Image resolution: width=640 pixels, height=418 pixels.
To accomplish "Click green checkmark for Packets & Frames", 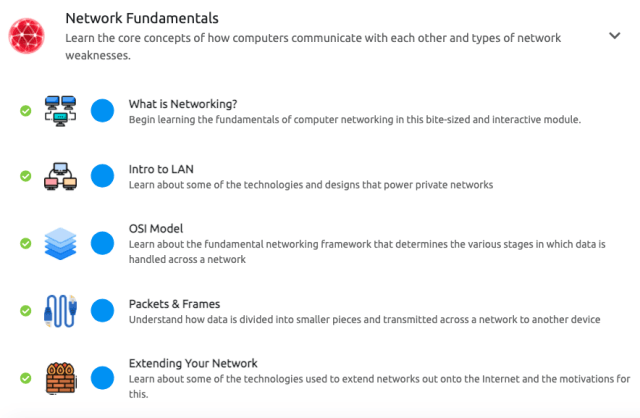I will 26,311.
